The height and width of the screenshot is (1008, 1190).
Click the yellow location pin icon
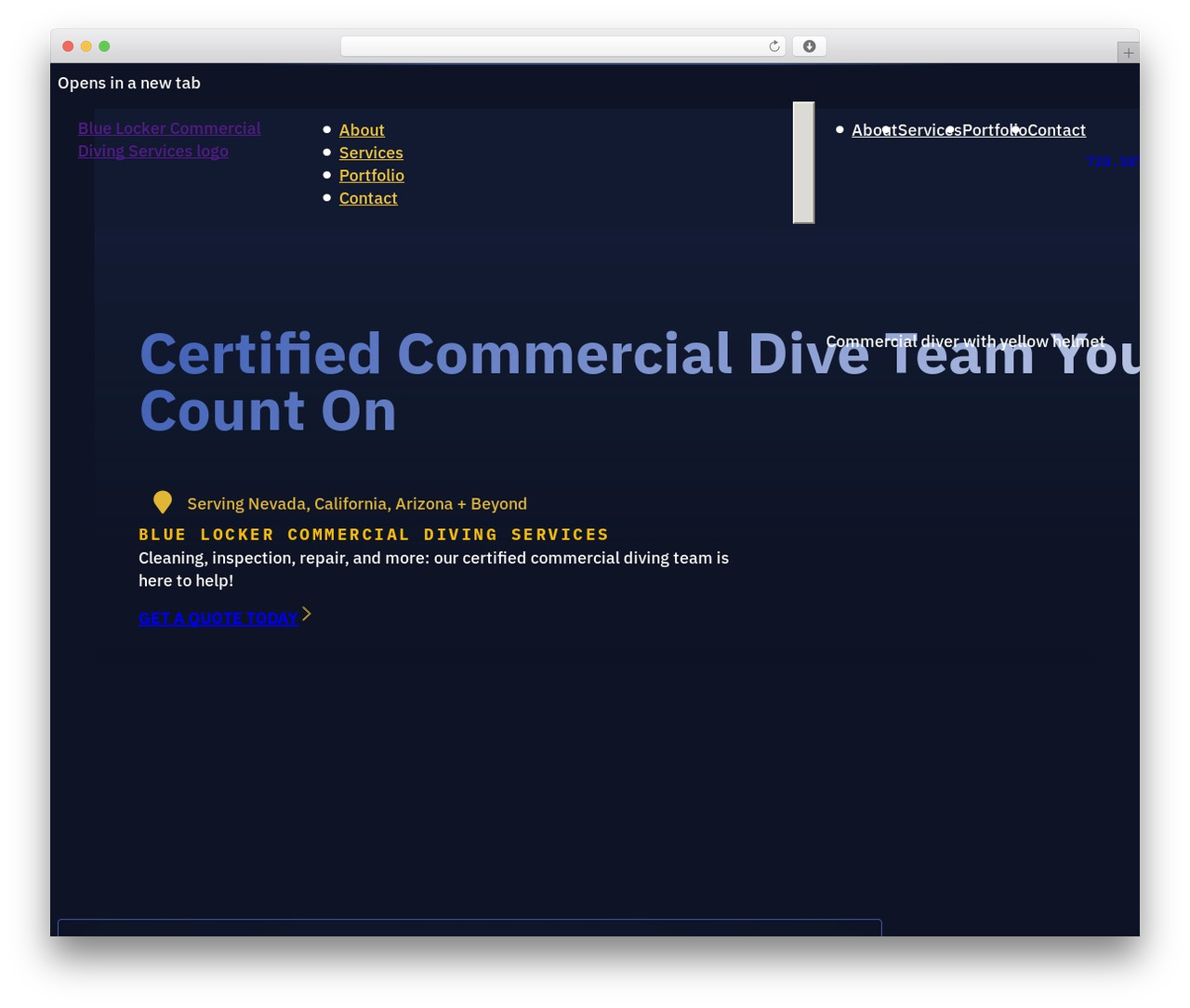(x=163, y=502)
